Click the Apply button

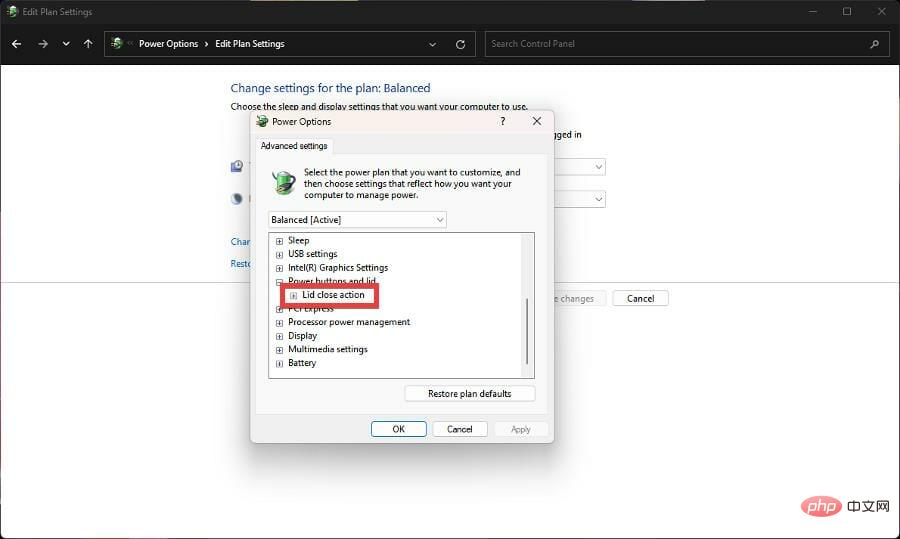pos(521,429)
